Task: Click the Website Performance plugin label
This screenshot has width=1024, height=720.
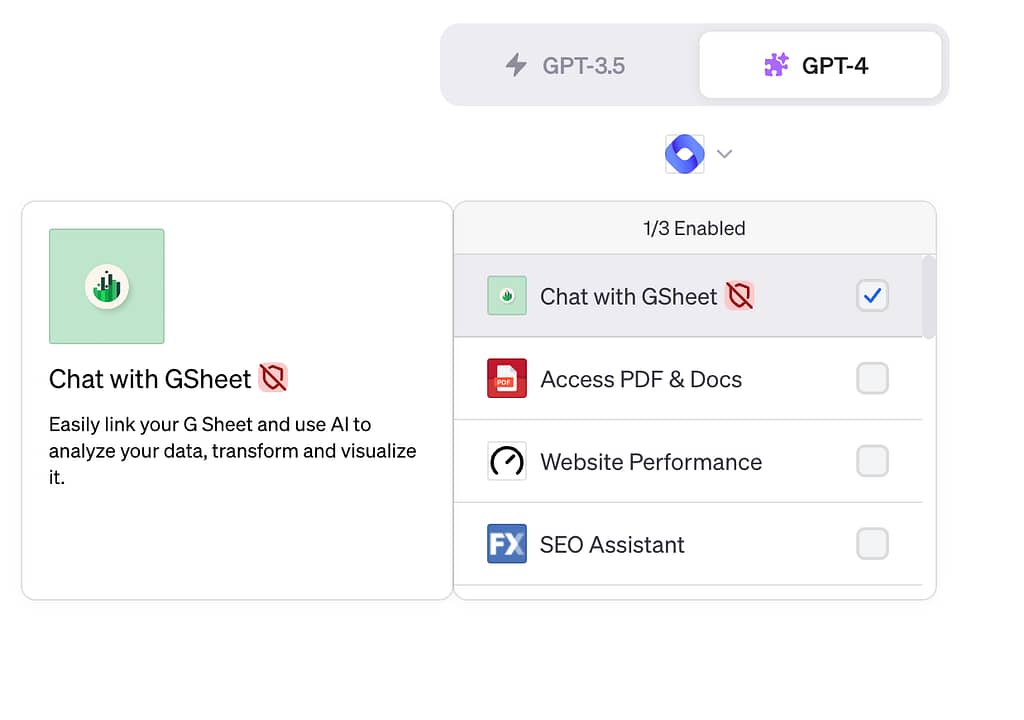Action: coord(651,462)
